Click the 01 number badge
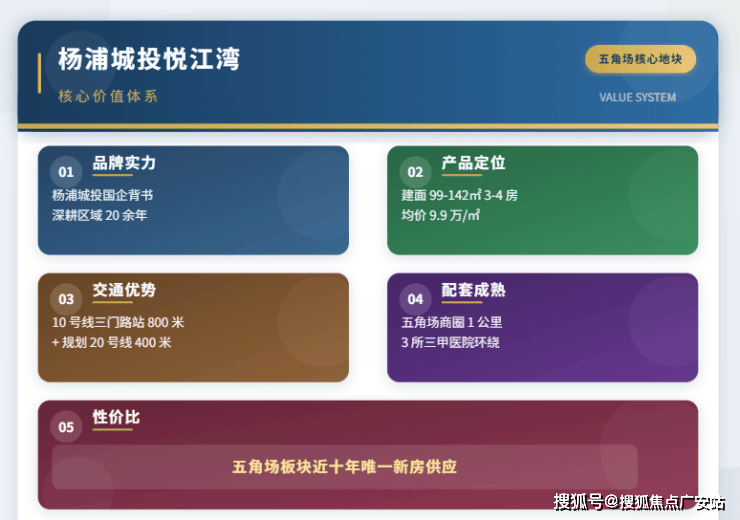Screen dimensions: 740x520 click(66, 172)
